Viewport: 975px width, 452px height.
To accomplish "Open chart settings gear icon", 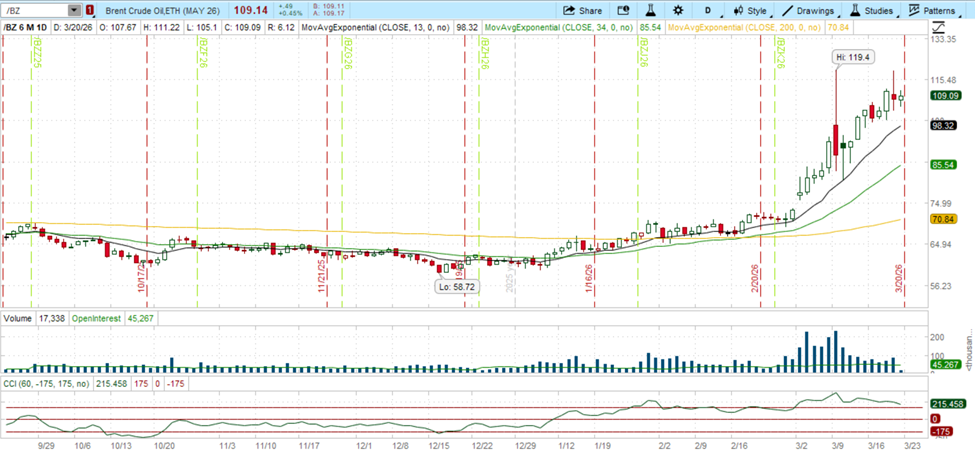I will pos(677,10).
